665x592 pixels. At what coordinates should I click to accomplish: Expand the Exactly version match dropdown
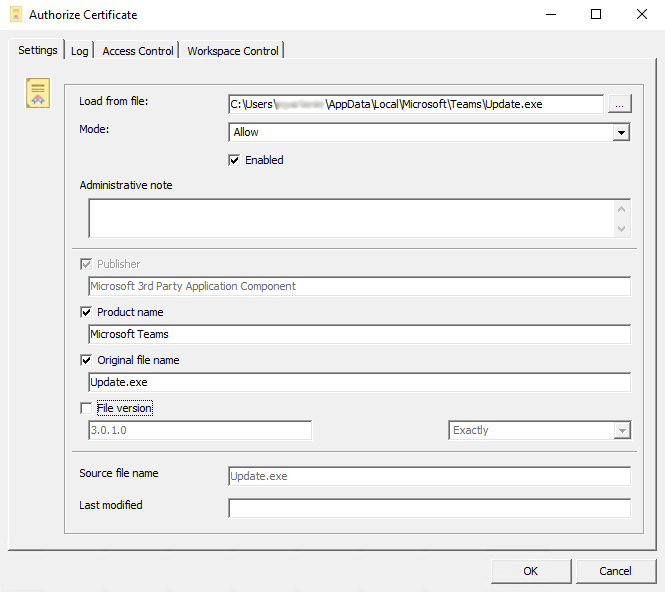539,430
